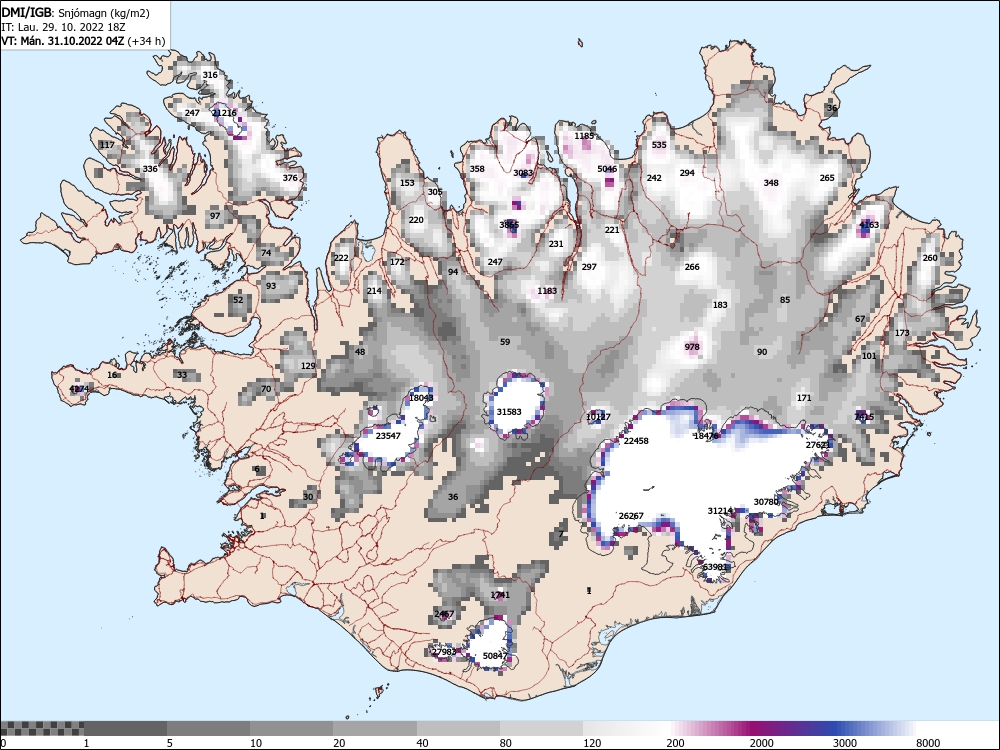Click the snow value 93
Image resolution: width=1000 pixels, height=750 pixels.
click(x=271, y=286)
